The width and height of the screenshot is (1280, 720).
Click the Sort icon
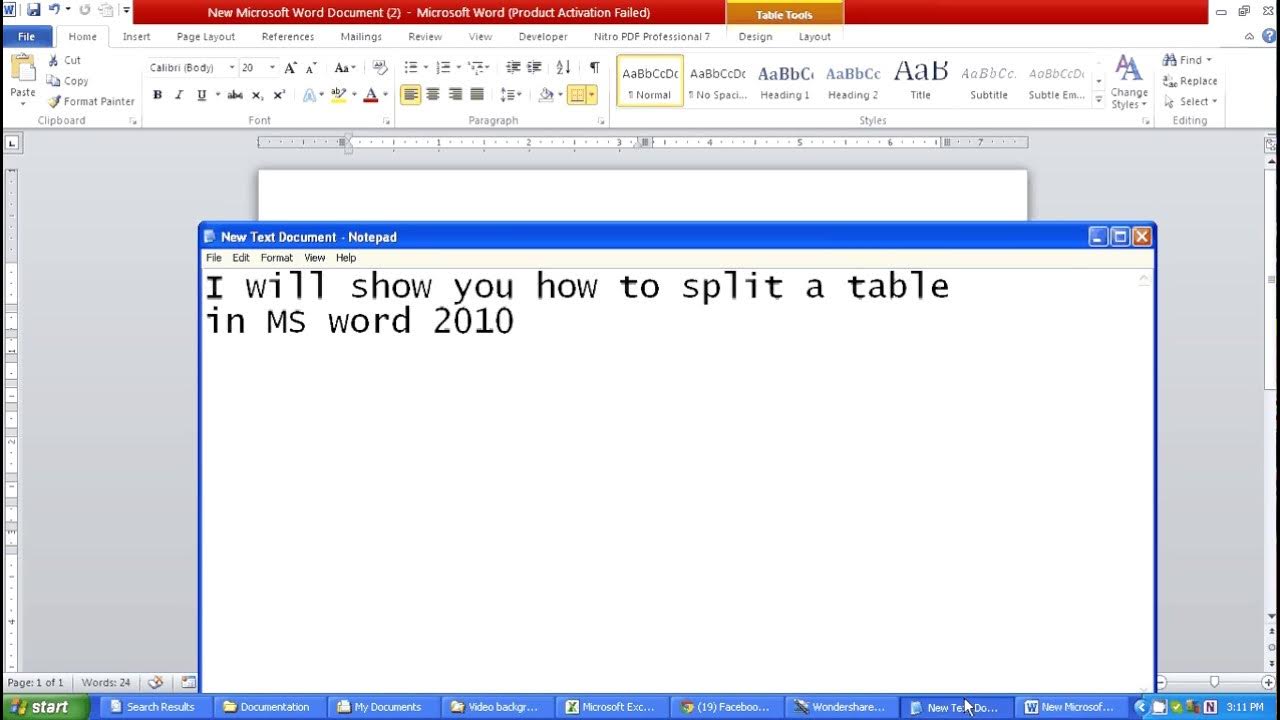[x=563, y=67]
